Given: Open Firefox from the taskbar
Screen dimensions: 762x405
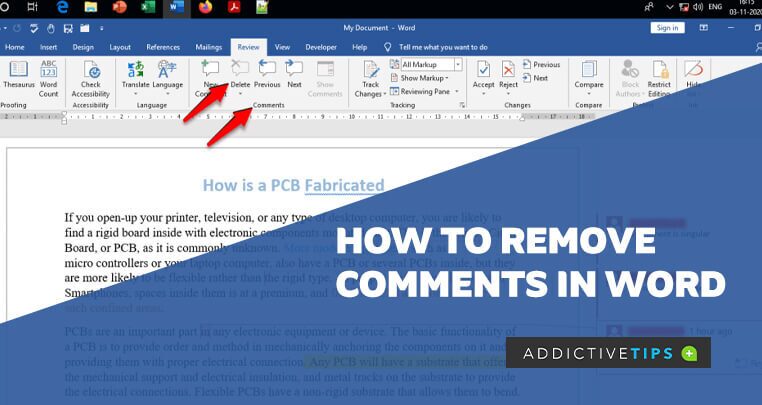Looking at the screenshot, I should coord(206,8).
